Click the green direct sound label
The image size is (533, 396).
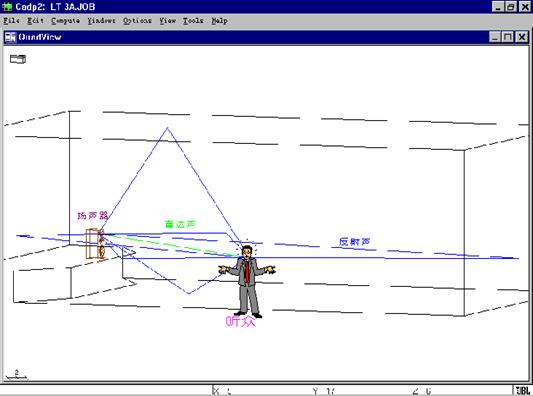click(x=180, y=224)
